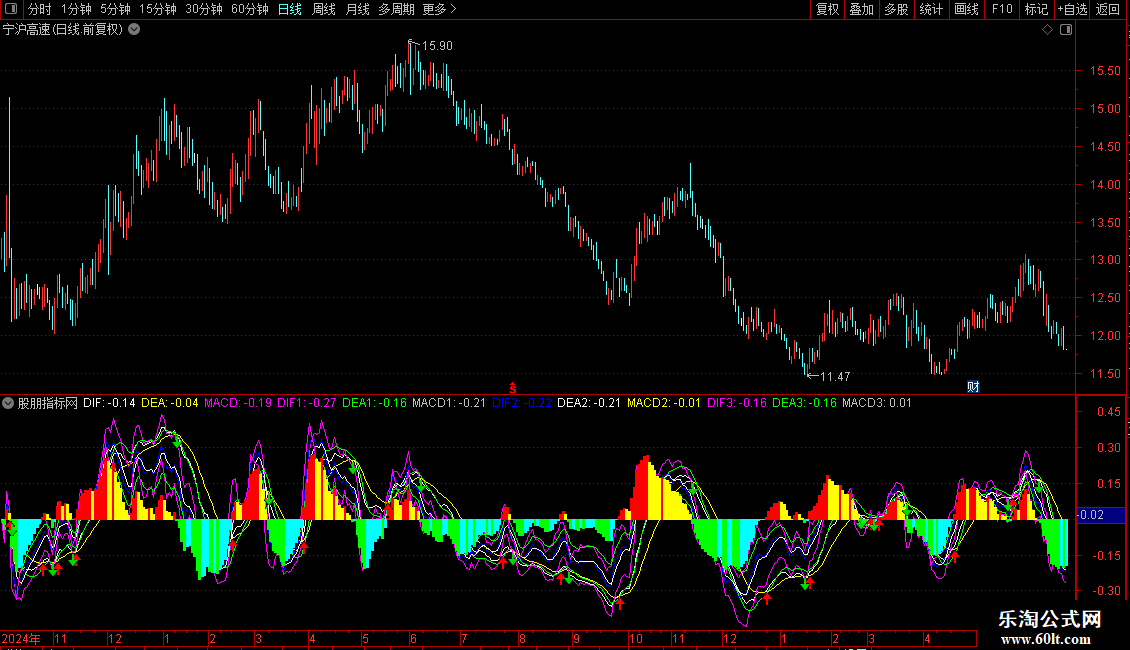Select the 60分钟 period tab
The height and width of the screenshot is (650, 1130).
pyautogui.click(x=250, y=9)
